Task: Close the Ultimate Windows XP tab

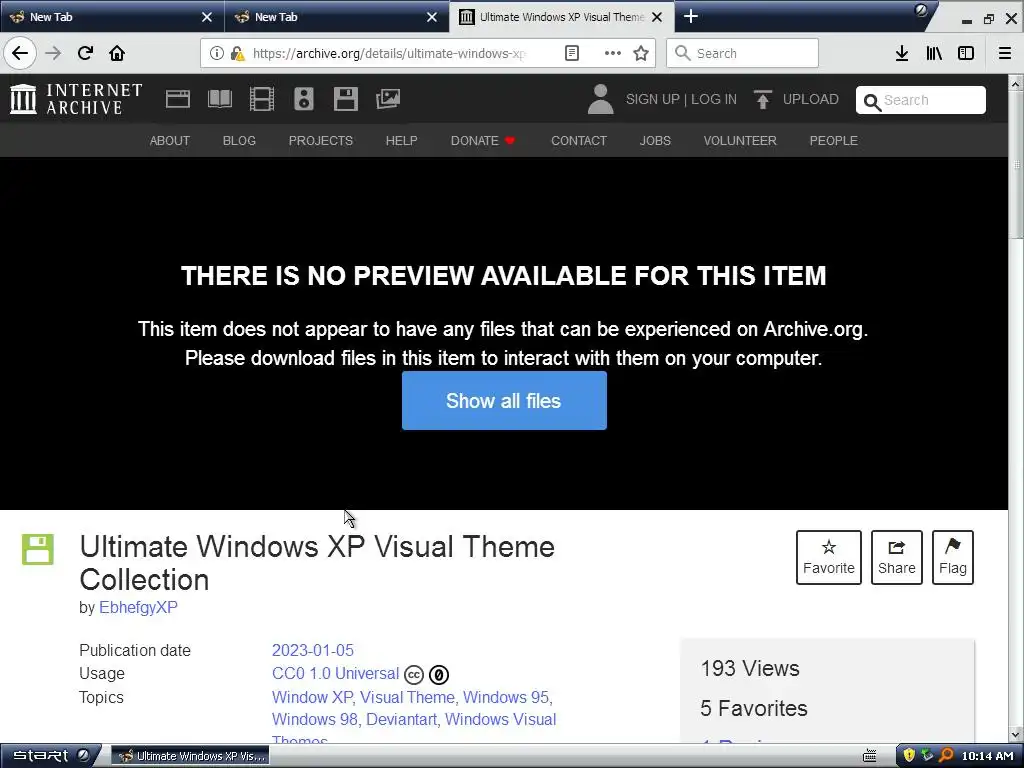Action: coord(658,17)
